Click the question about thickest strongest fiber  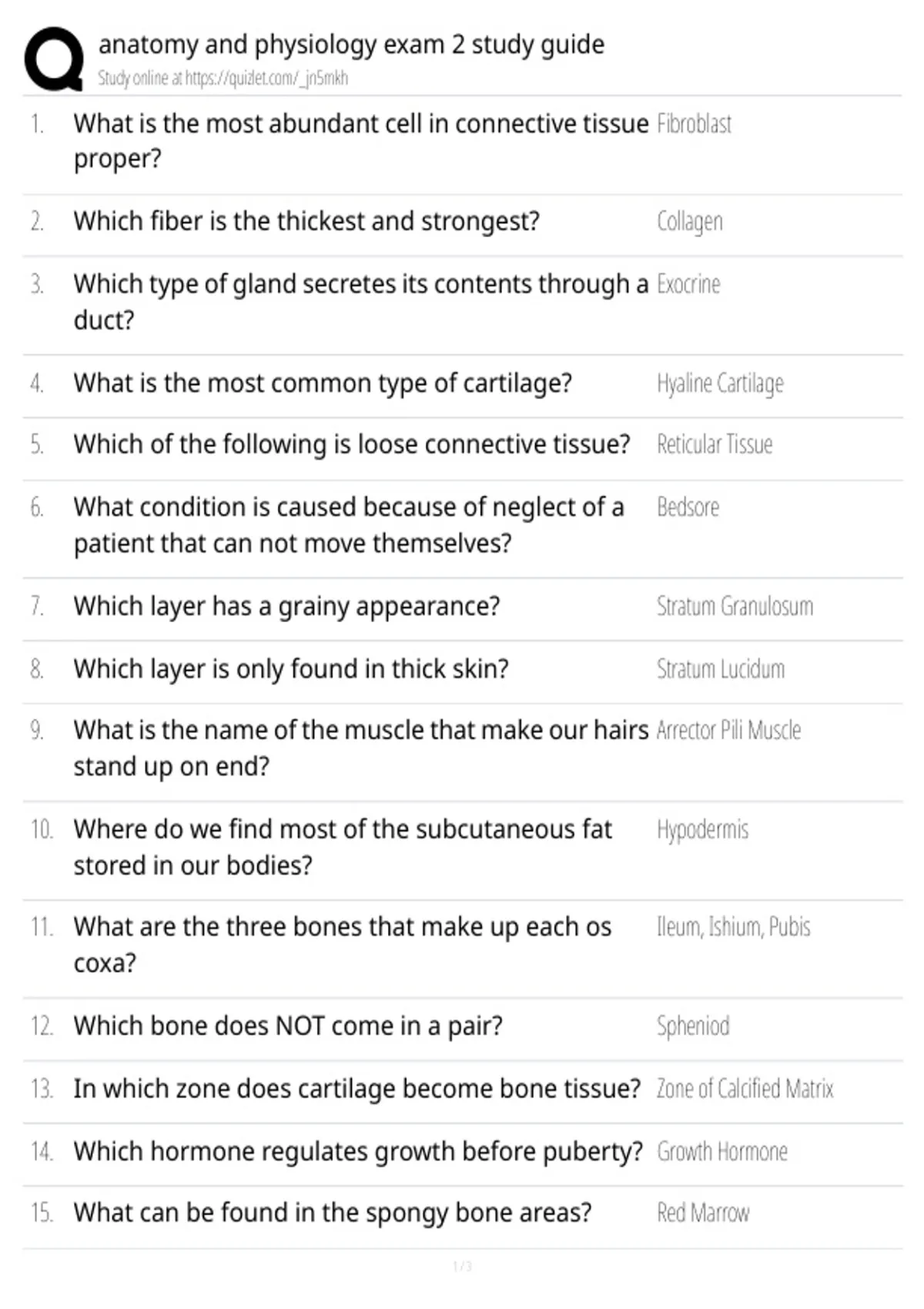click(306, 221)
